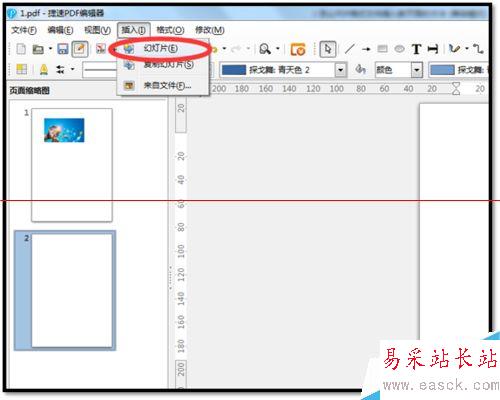This screenshot has width=500, height=400.
Task: Select the Ellipse shape tool
Action: coord(399,49)
